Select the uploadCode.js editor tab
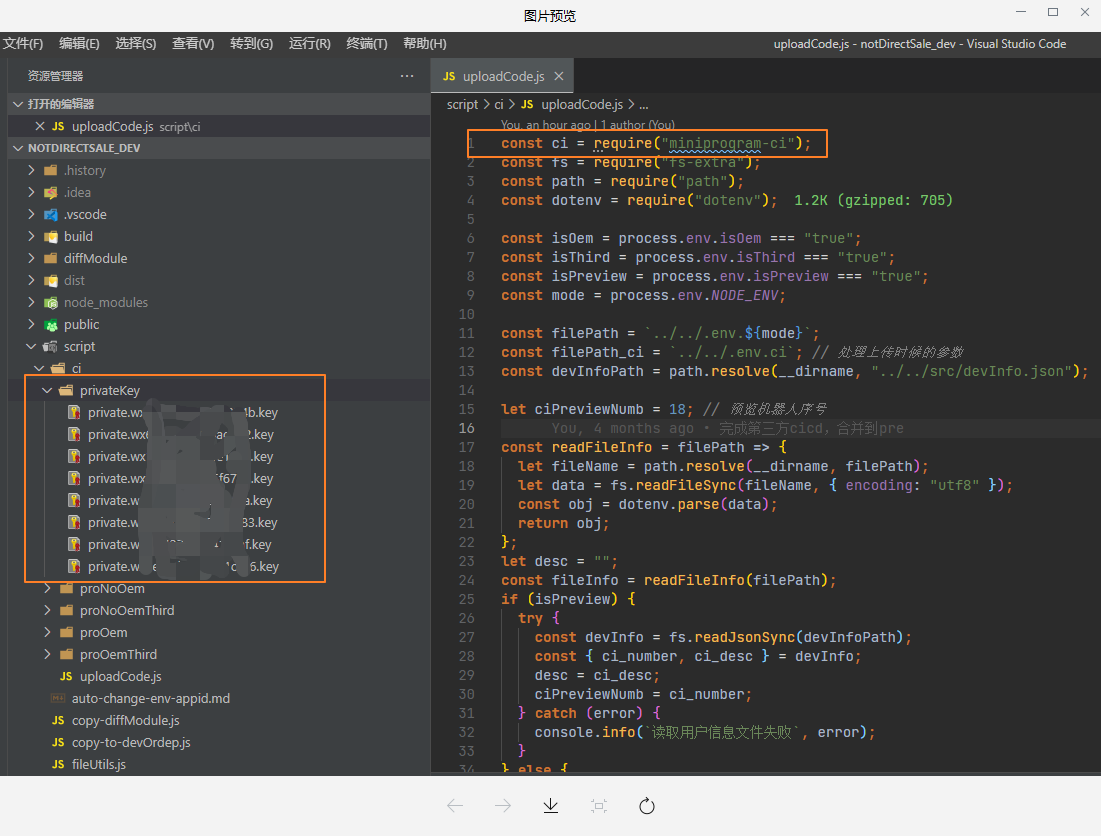1101x836 pixels. 503,77
